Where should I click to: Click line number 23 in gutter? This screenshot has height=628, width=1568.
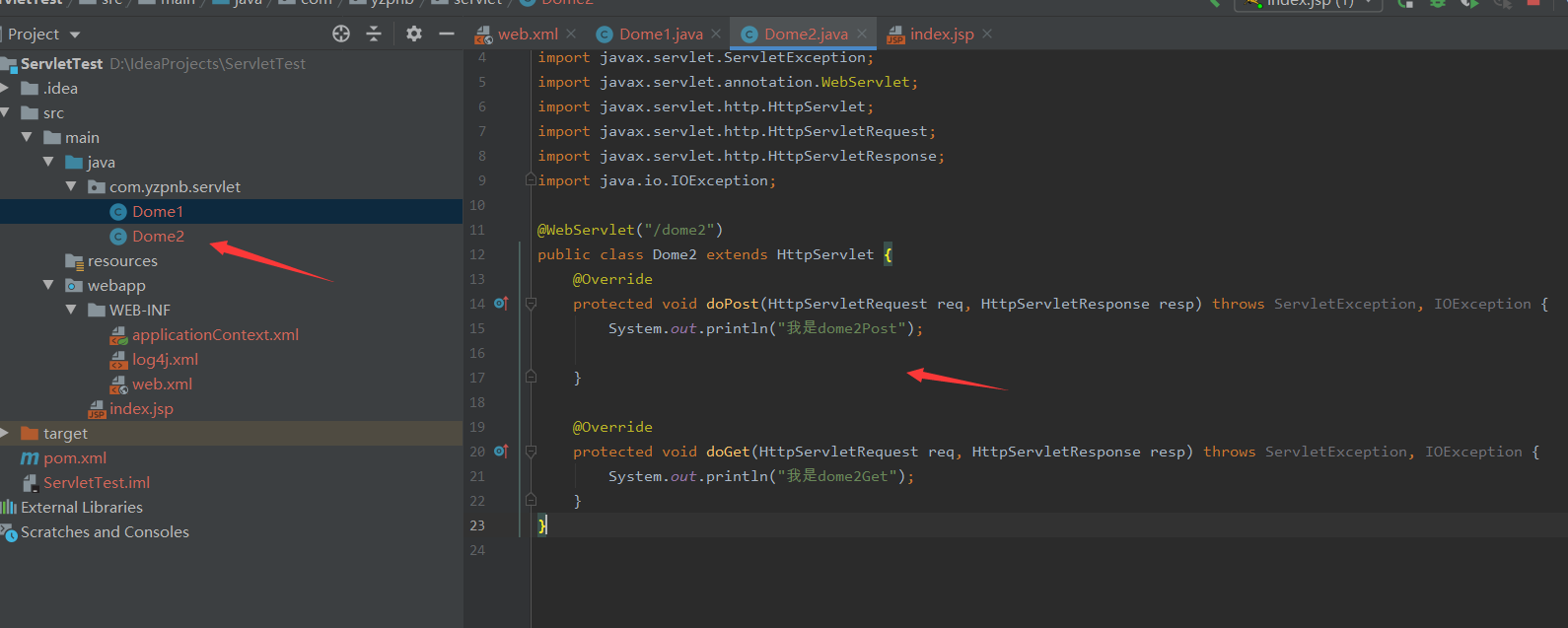point(477,525)
